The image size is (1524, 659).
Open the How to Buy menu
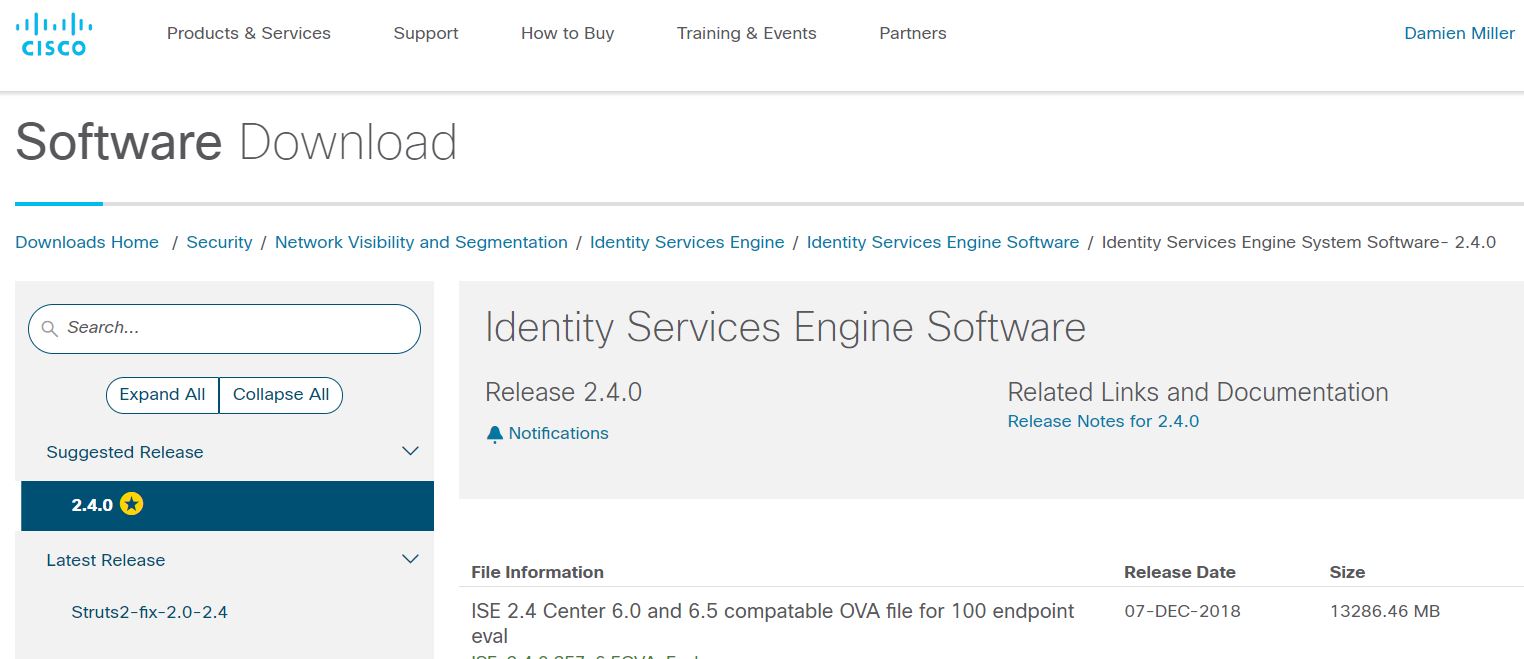(568, 33)
